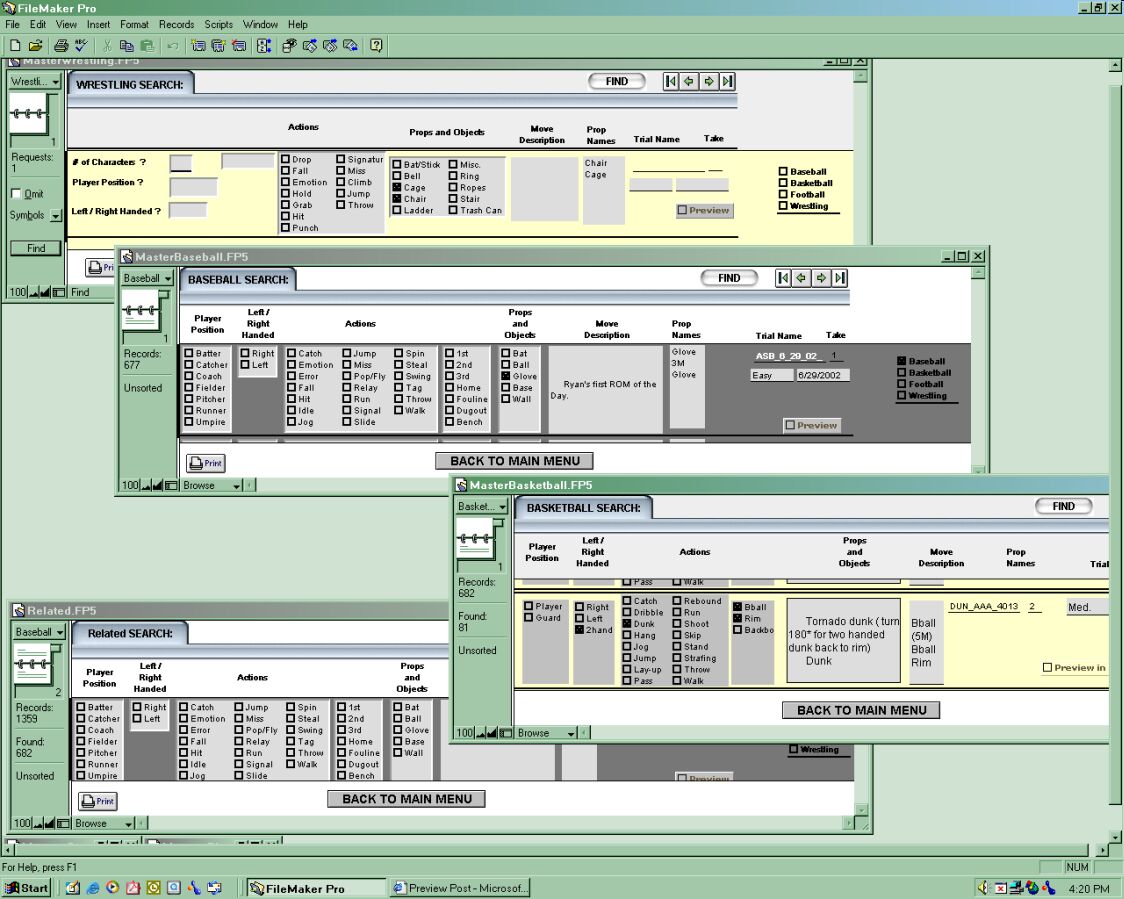The image size is (1124, 899).
Task: Go to next record arrow in Baseball Search
Action: (x=821, y=278)
